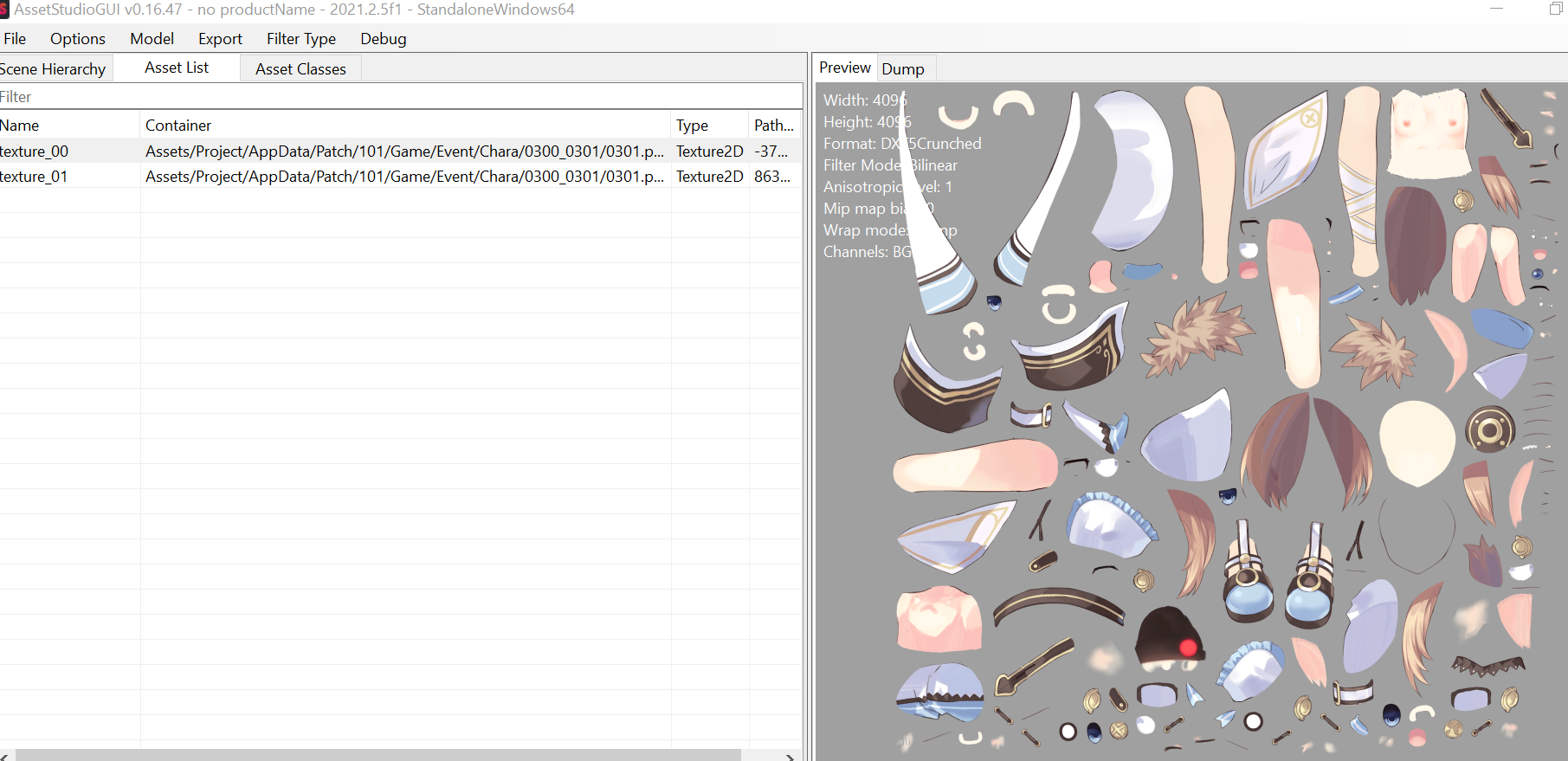Click the AssetStudio app icon in title bar

tap(3, 10)
